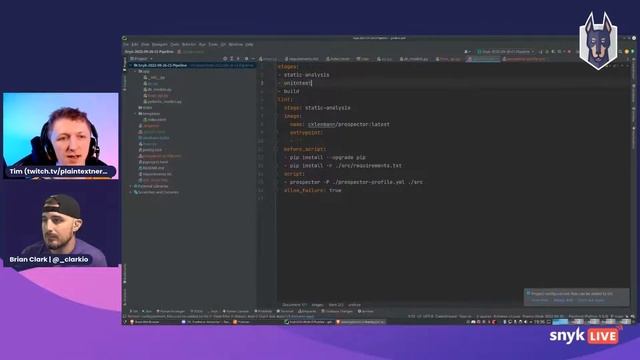The width and height of the screenshot is (640, 360).
Task: Expand External Libraries node
Action: tap(131, 186)
